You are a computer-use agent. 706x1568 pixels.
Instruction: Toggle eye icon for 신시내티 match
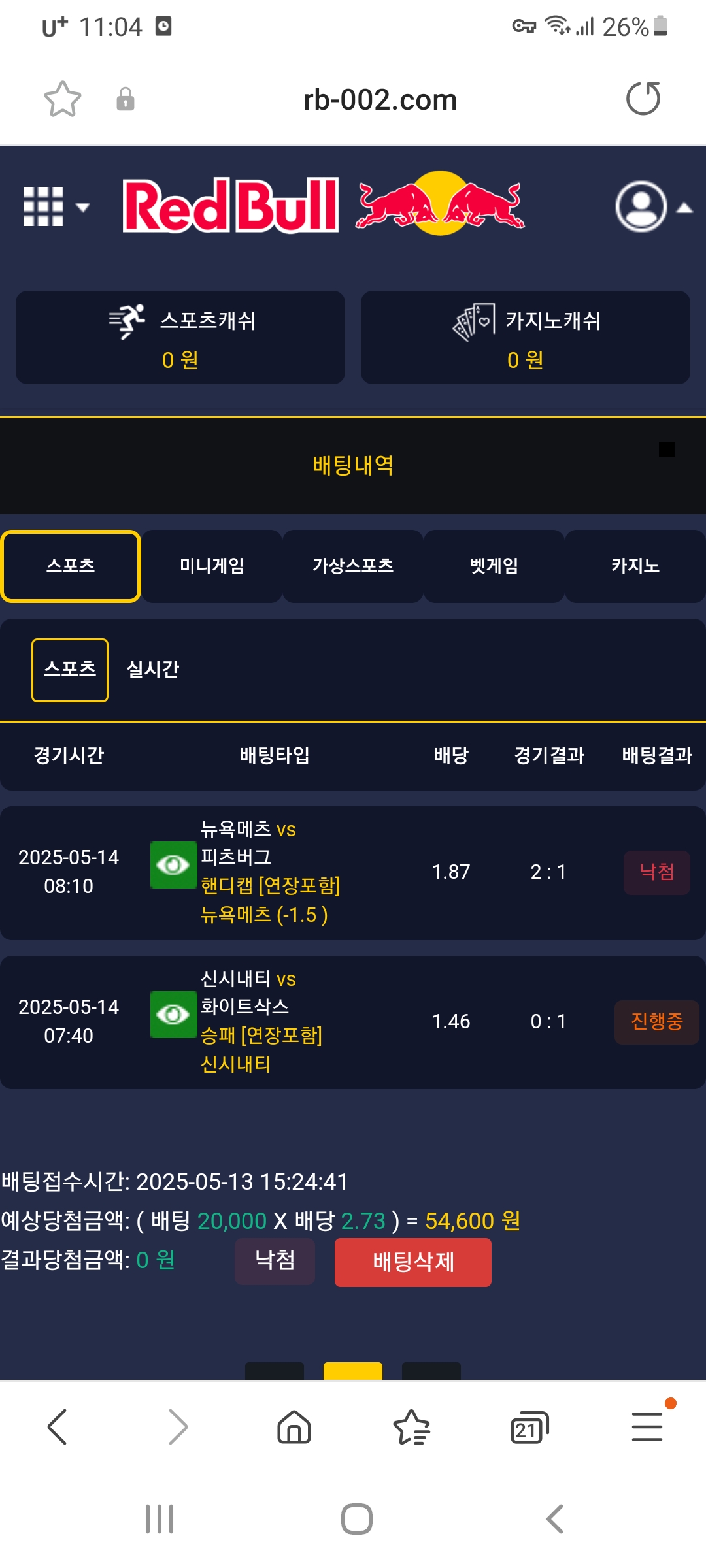click(173, 1015)
